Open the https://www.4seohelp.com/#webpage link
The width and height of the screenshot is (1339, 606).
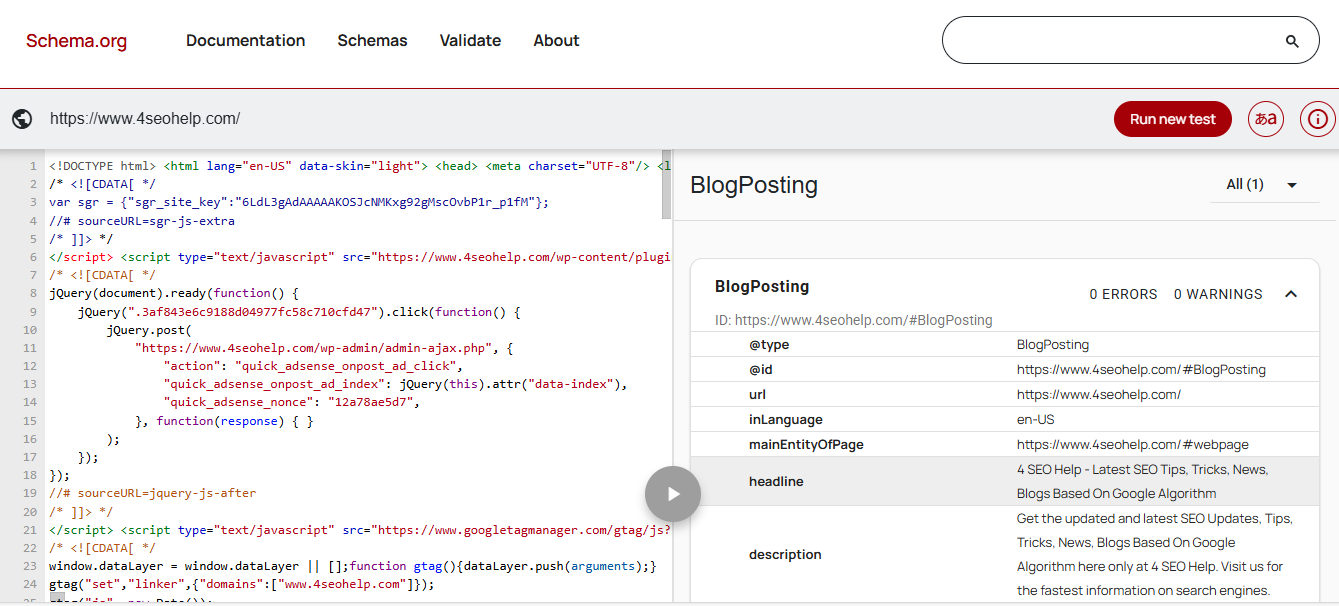point(1133,444)
